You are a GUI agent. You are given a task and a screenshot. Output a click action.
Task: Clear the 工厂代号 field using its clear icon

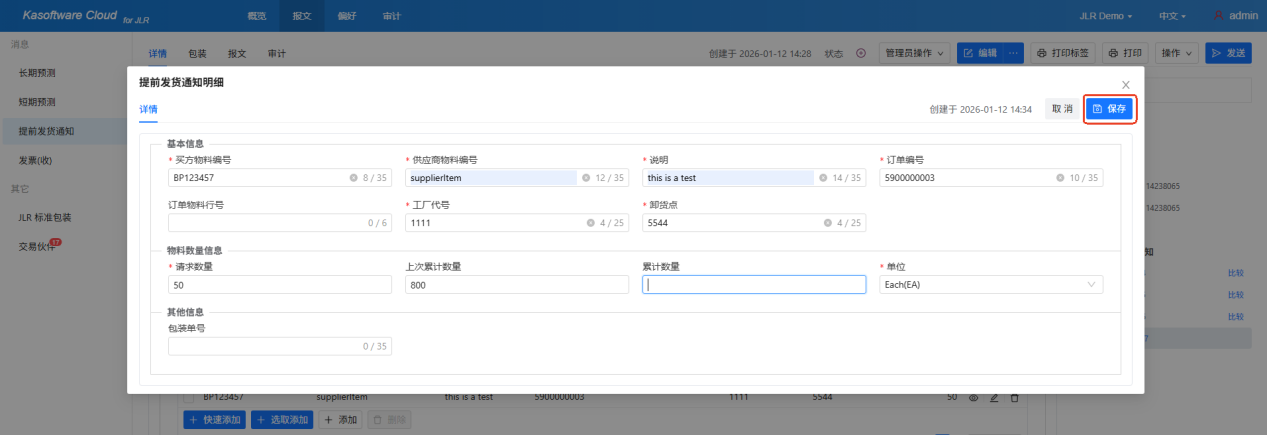coord(590,223)
